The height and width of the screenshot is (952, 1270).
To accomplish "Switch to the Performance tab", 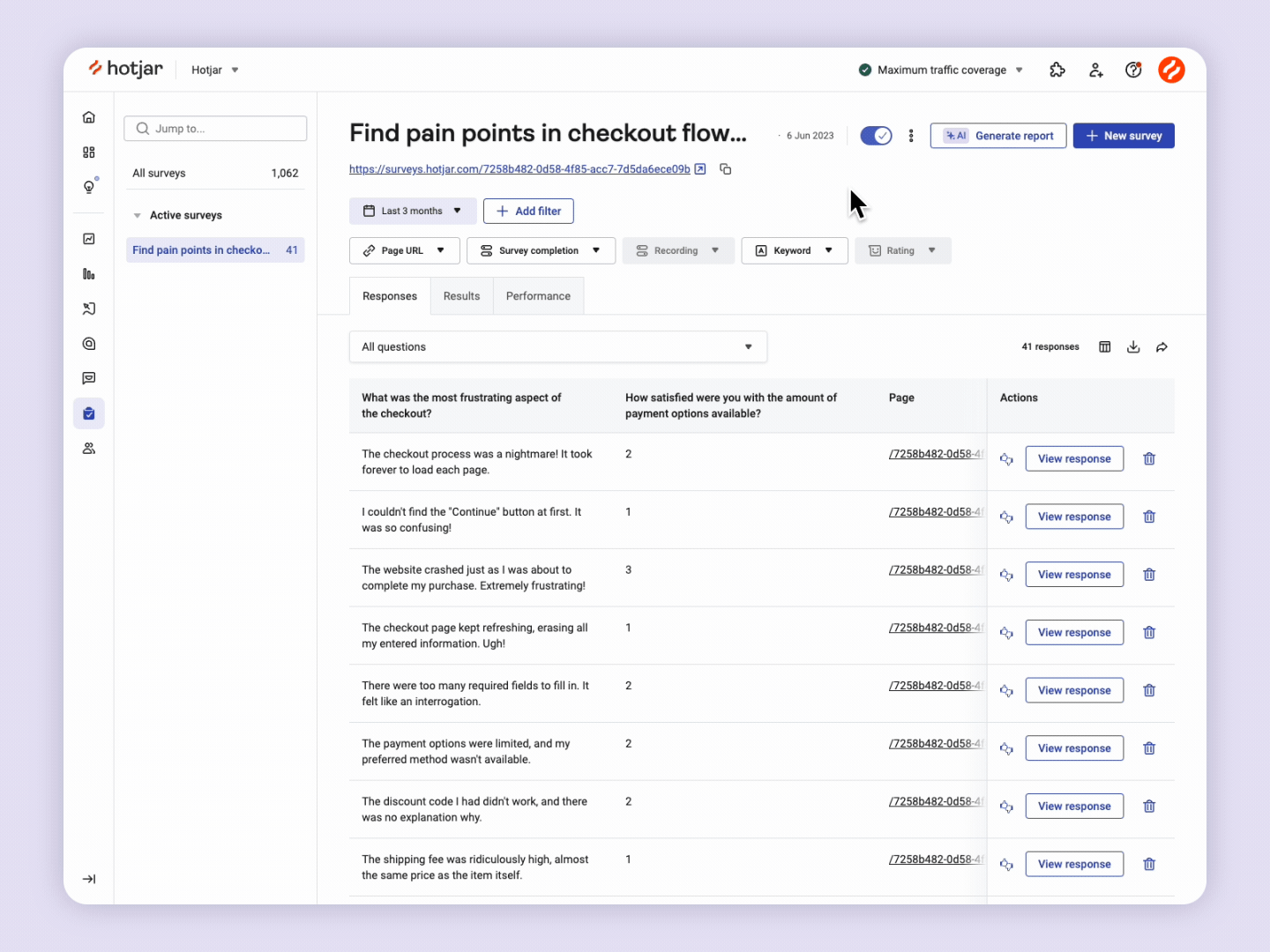I will click(x=538, y=296).
